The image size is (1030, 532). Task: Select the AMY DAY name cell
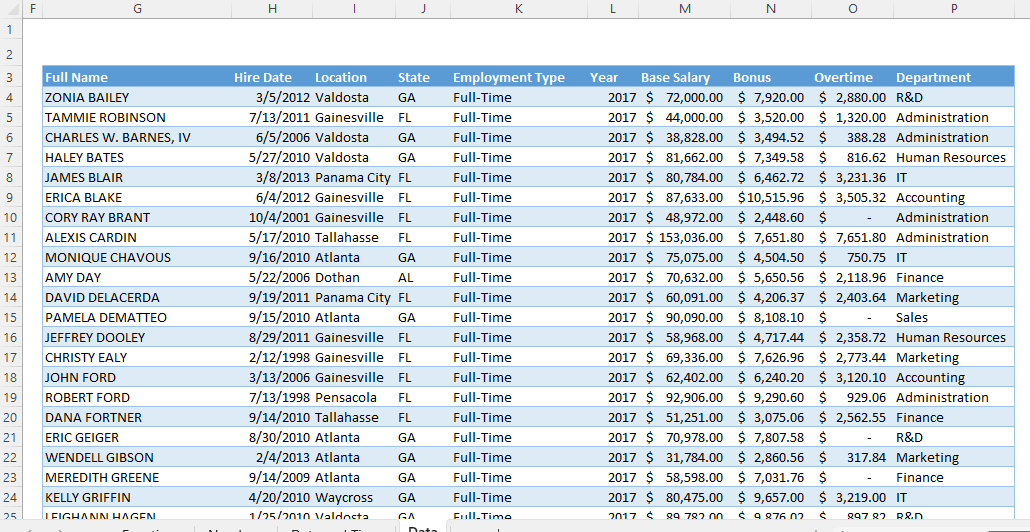pyautogui.click(x=137, y=278)
